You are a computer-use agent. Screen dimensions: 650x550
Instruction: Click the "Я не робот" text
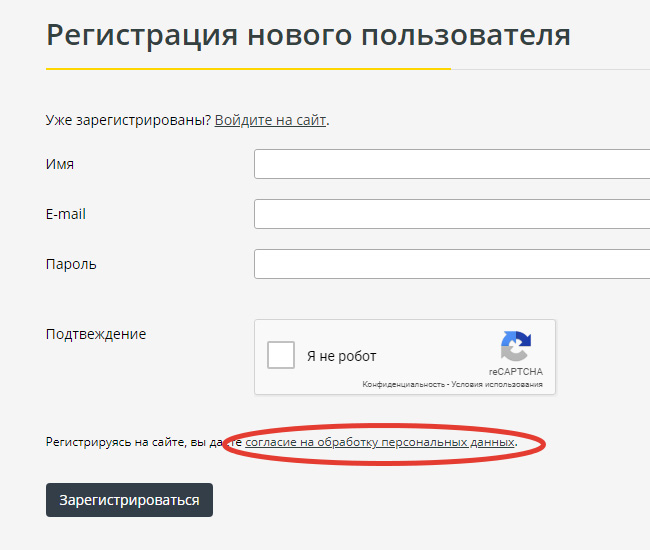(x=341, y=356)
